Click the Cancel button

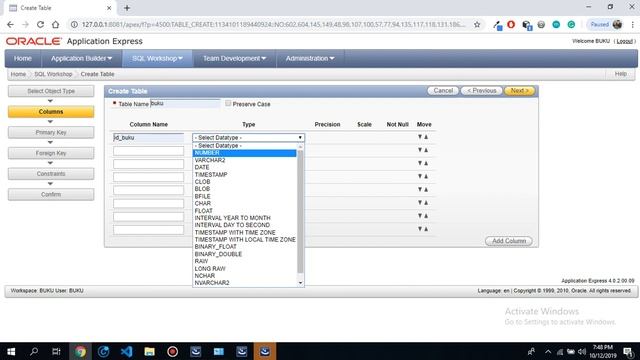pyautogui.click(x=443, y=91)
